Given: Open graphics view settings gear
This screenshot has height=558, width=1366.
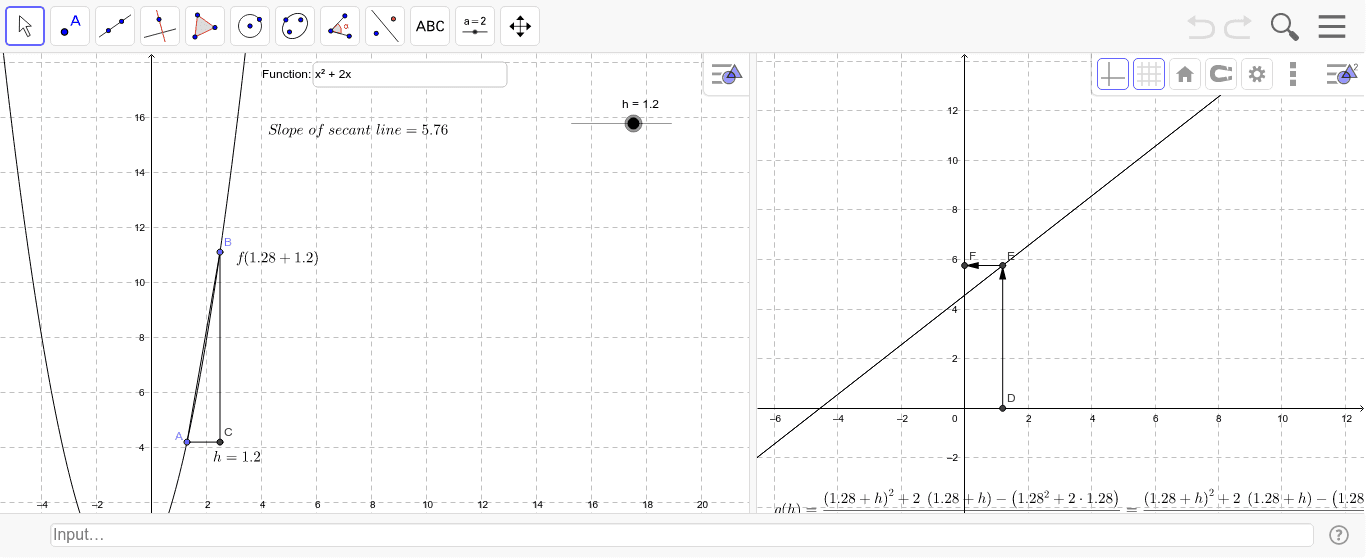Looking at the screenshot, I should click(1257, 74).
